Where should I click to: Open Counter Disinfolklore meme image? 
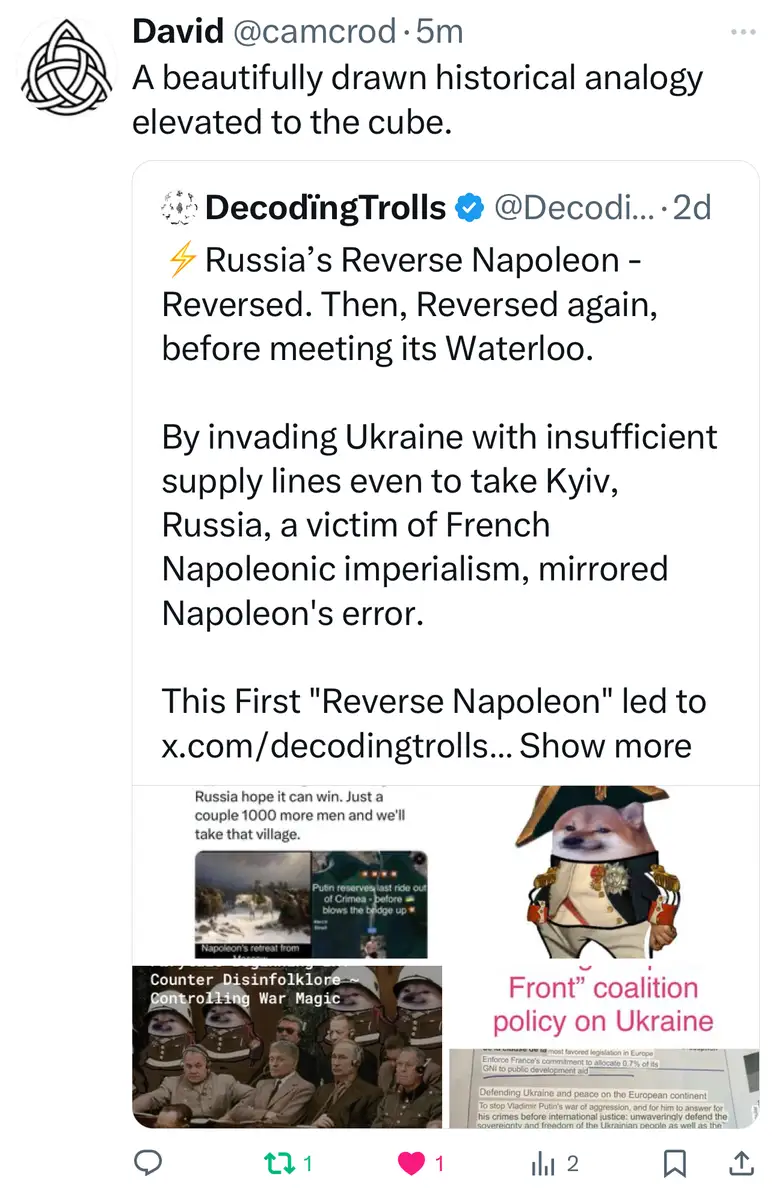click(288, 1046)
